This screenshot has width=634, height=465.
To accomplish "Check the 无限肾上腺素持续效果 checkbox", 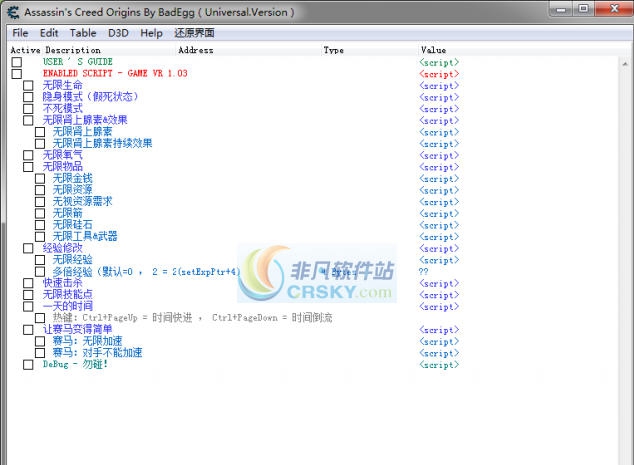I will 40,144.
